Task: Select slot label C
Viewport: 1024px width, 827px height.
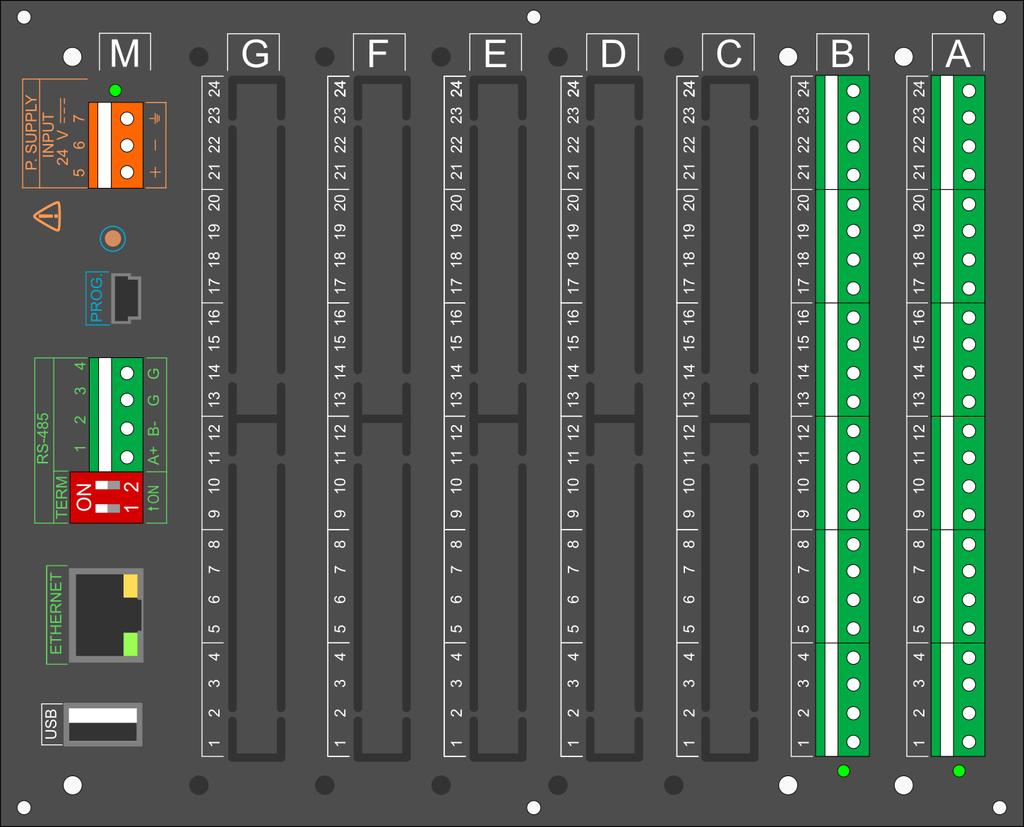Action: tap(728, 52)
